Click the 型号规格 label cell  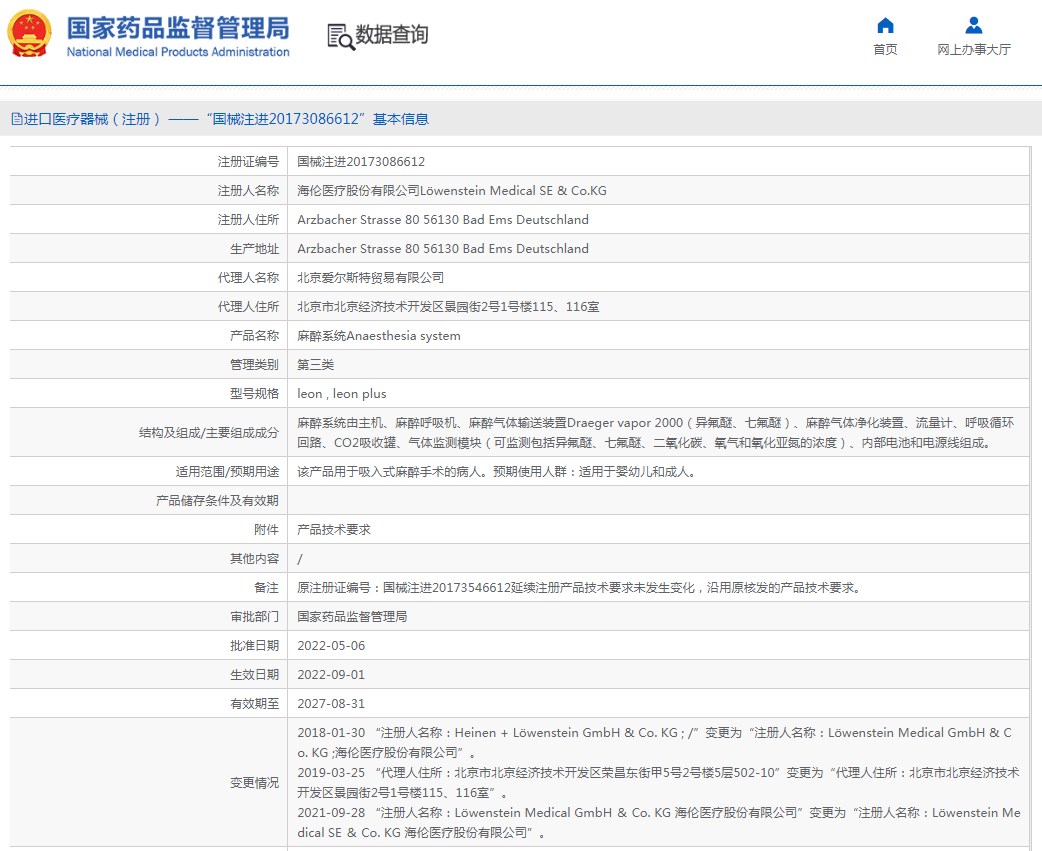coord(149,394)
